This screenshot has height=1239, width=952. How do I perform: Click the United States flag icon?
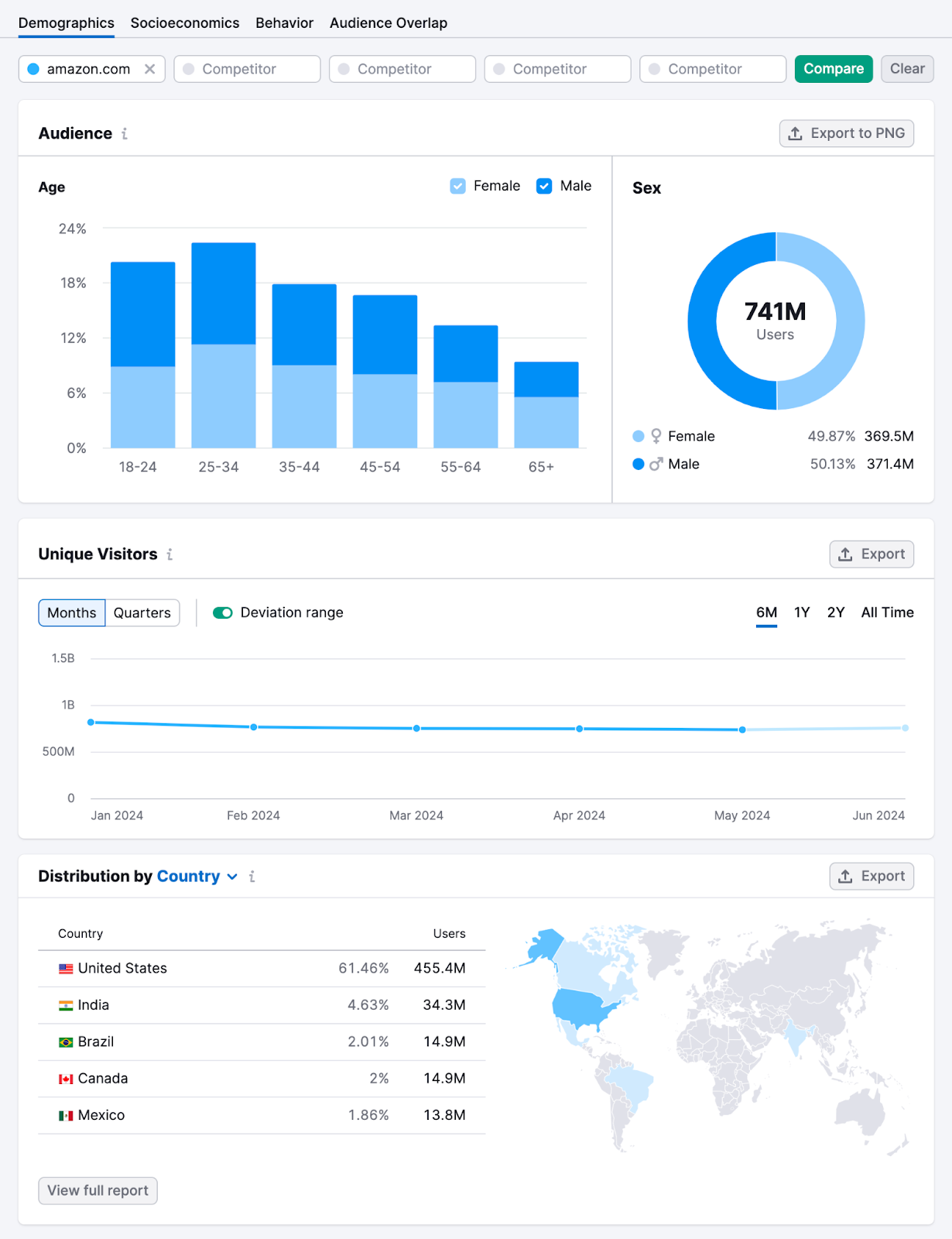pos(66,969)
